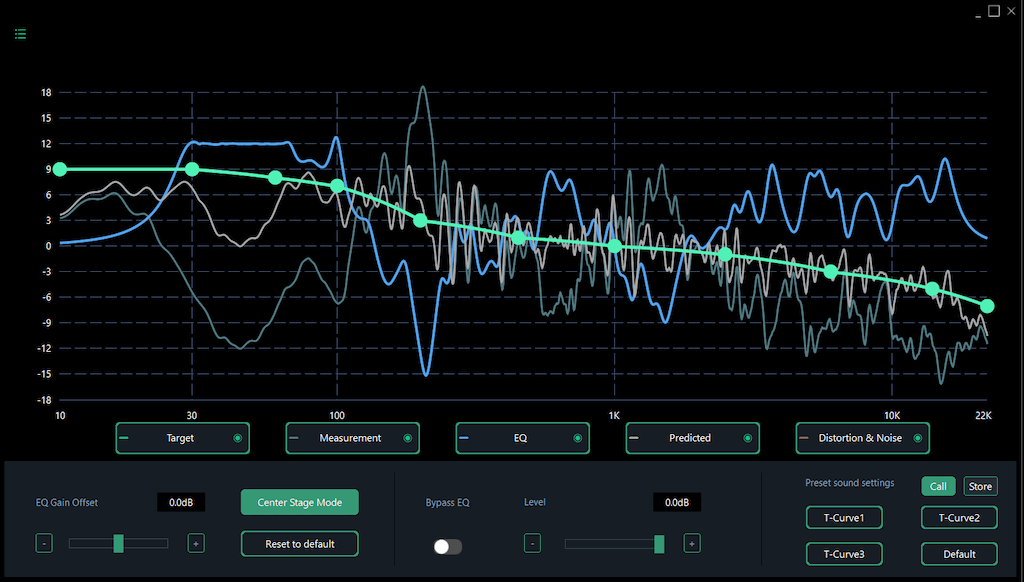Decrease EQ Gain Offset using minus button
1024x582 pixels.
(43, 543)
